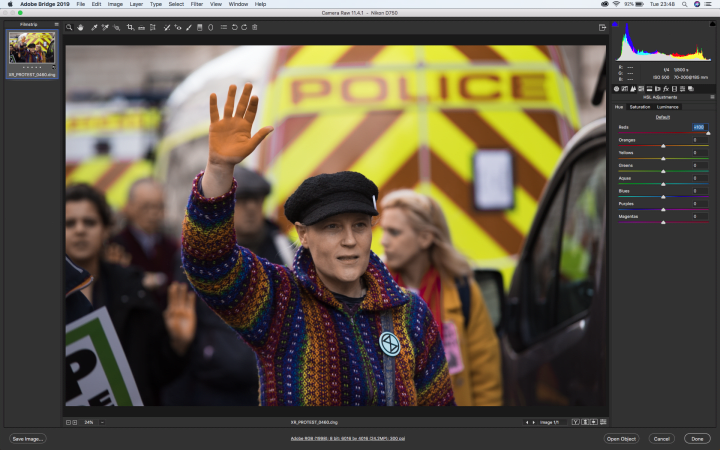Image resolution: width=720 pixels, height=450 pixels.
Task: Click the Done button
Action: tap(697, 439)
